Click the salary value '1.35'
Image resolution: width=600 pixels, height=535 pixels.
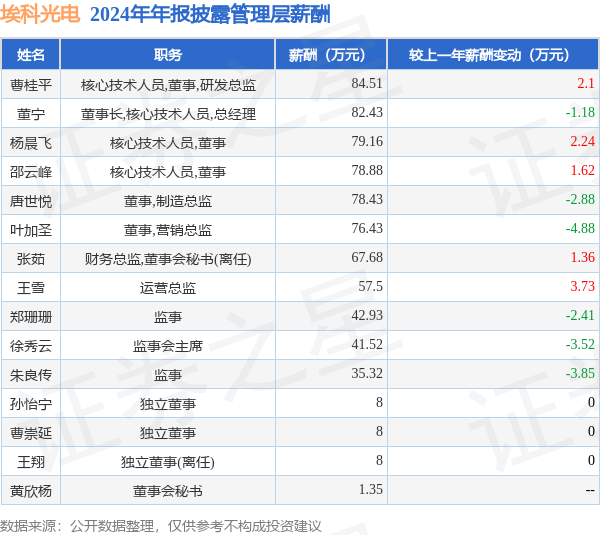pyautogui.click(x=370, y=490)
